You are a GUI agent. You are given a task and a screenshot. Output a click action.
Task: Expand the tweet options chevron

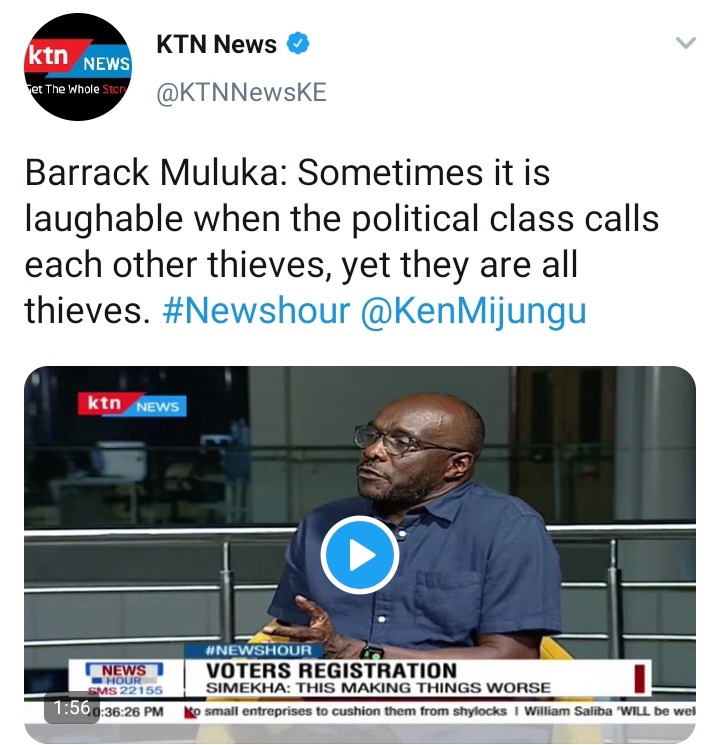pyautogui.click(x=685, y=43)
